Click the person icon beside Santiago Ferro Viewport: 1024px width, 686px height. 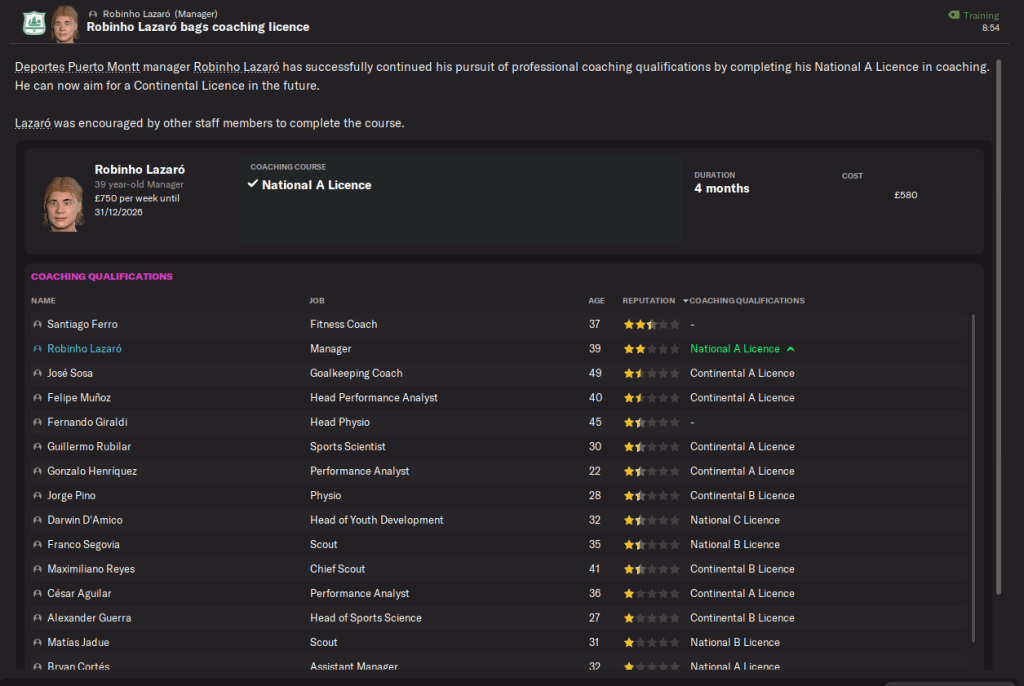click(38, 325)
